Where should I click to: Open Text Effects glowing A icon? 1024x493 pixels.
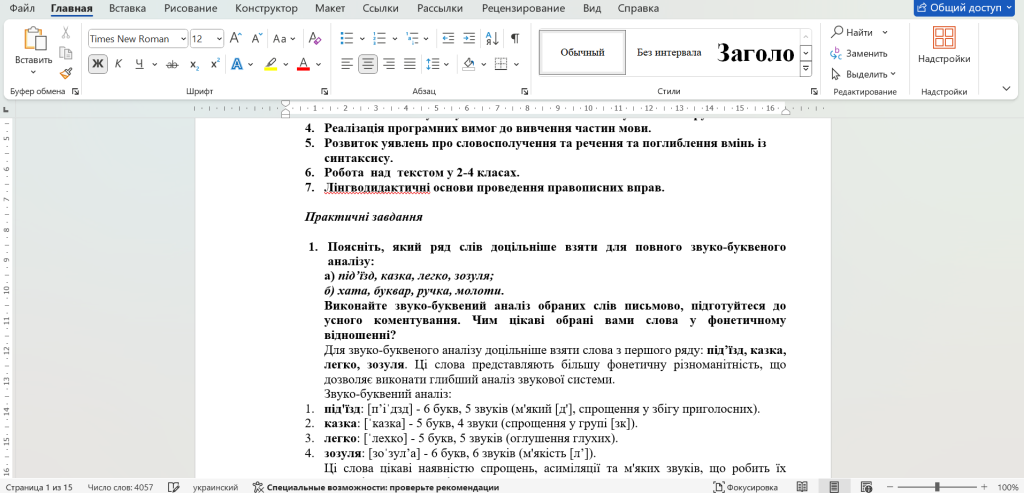pyautogui.click(x=236, y=64)
